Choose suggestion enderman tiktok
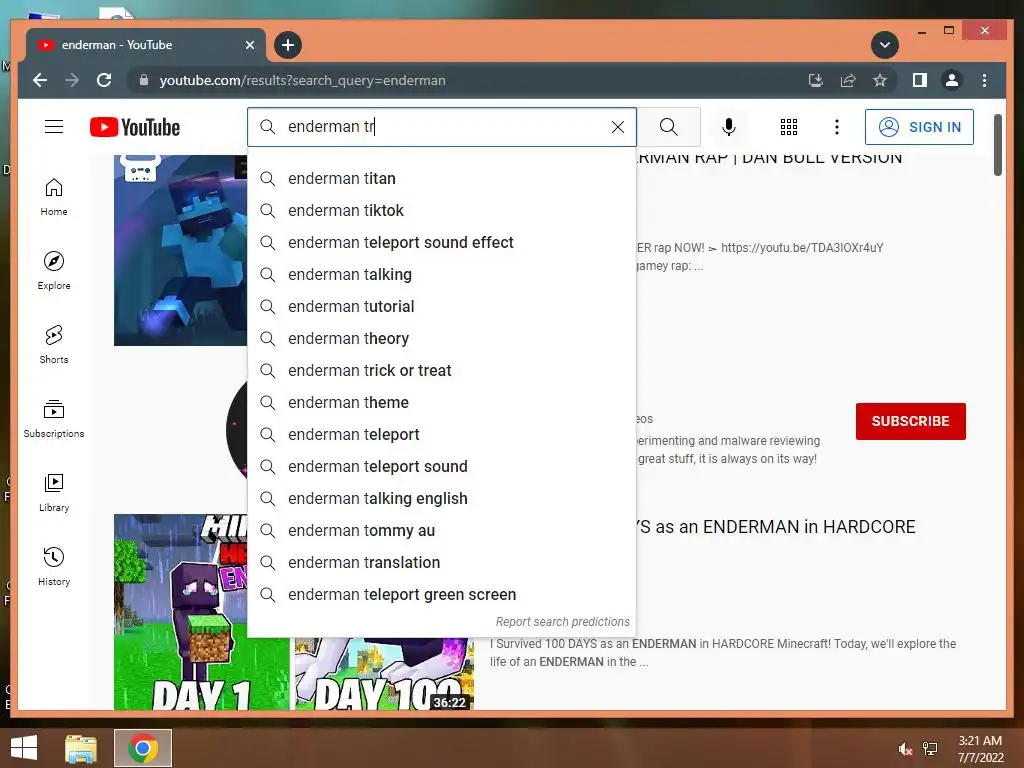The height and width of the screenshot is (768, 1024). 441,210
